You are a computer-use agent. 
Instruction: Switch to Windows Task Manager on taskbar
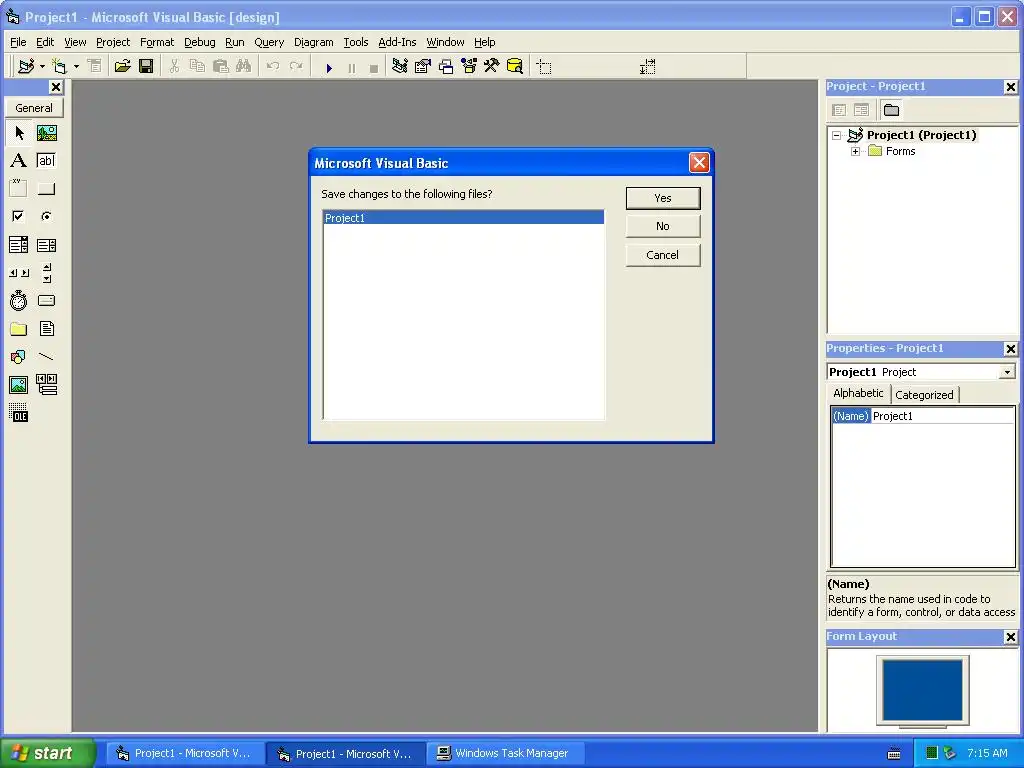coord(505,753)
